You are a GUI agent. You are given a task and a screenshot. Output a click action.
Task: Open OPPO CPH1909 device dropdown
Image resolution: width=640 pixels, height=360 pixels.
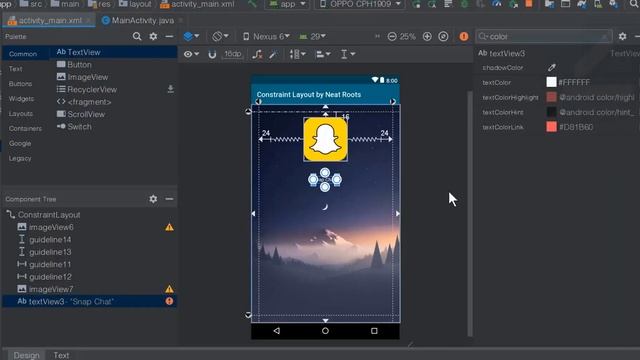[360, 4]
